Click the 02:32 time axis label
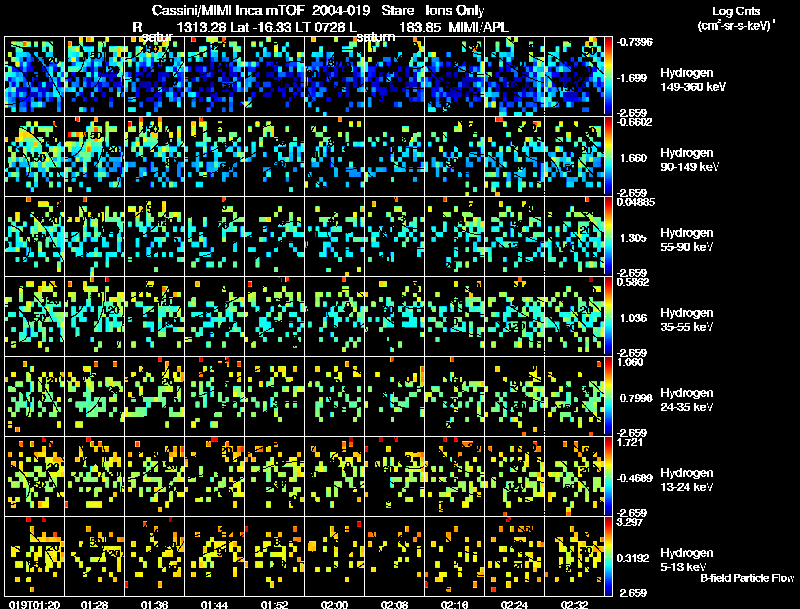The width and height of the screenshot is (800, 609). [574, 605]
